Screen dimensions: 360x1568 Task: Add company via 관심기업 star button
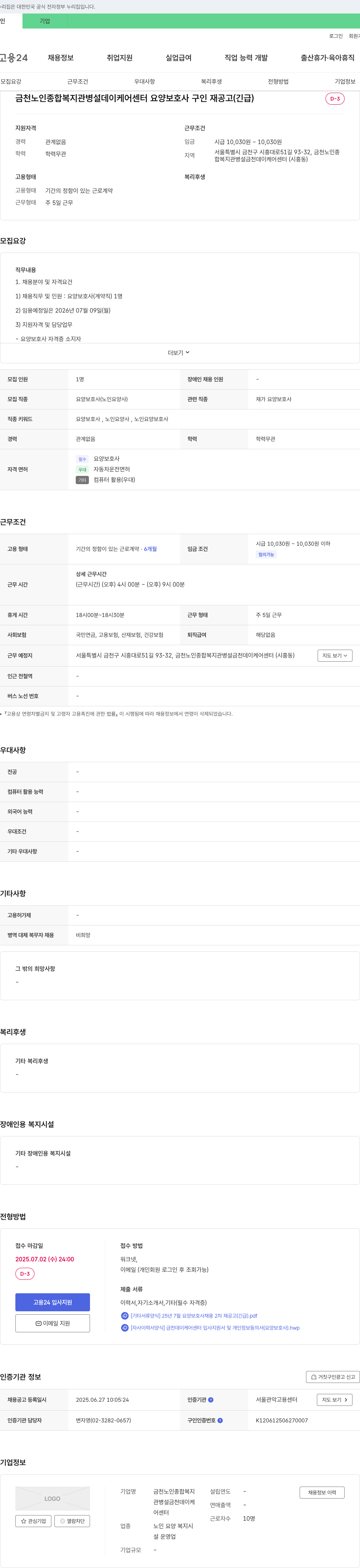click(x=33, y=1521)
